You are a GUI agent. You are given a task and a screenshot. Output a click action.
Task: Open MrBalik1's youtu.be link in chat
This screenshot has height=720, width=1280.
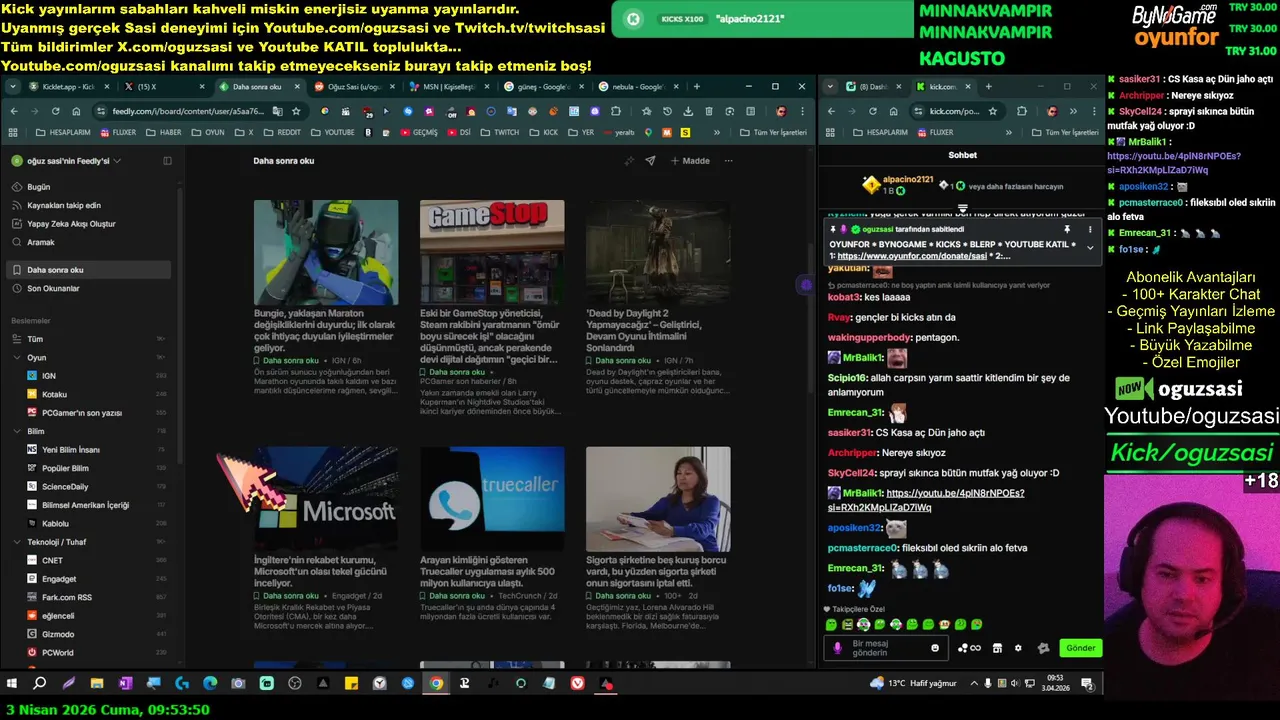coord(926,500)
